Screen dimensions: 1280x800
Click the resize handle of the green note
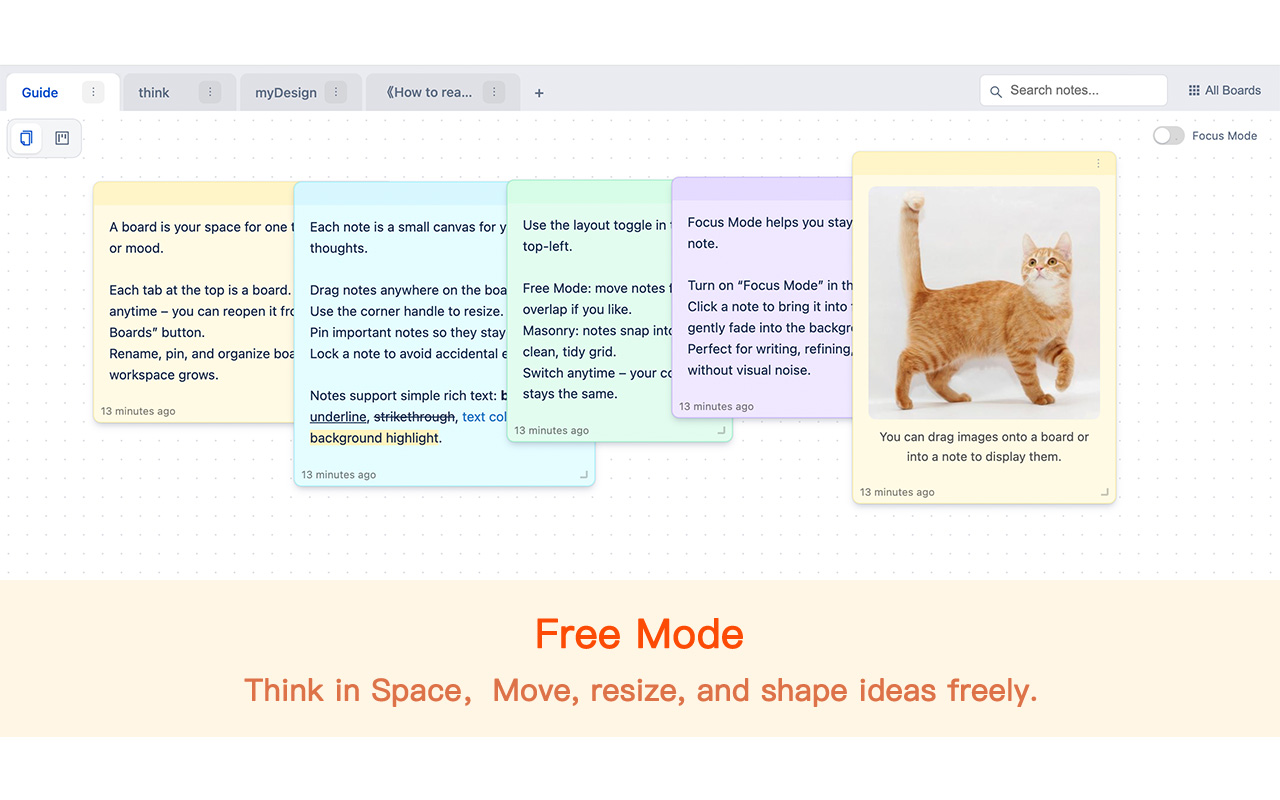[722, 431]
